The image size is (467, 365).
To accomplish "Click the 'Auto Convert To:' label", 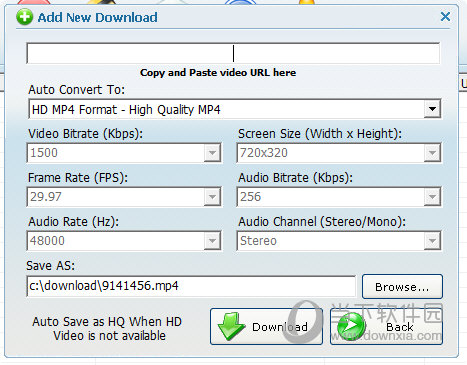I will pyautogui.click(x=77, y=90).
